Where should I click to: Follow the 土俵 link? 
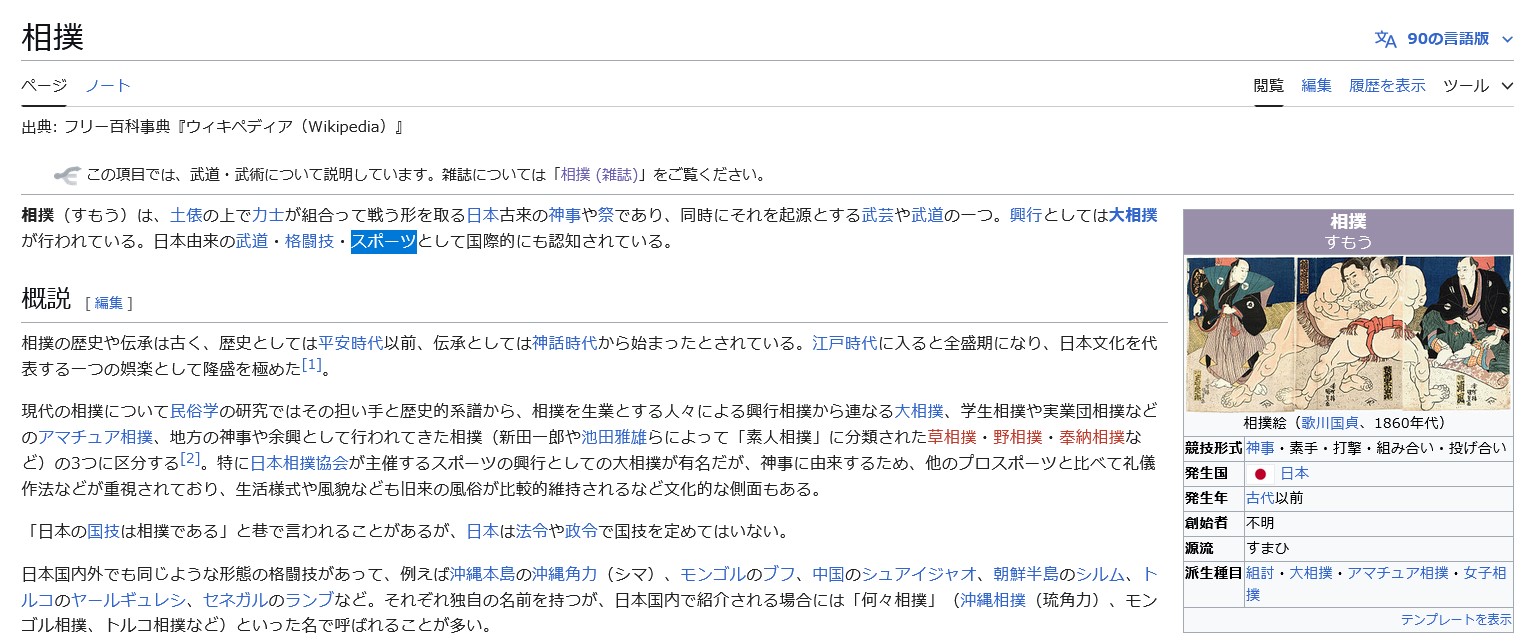tap(186, 214)
